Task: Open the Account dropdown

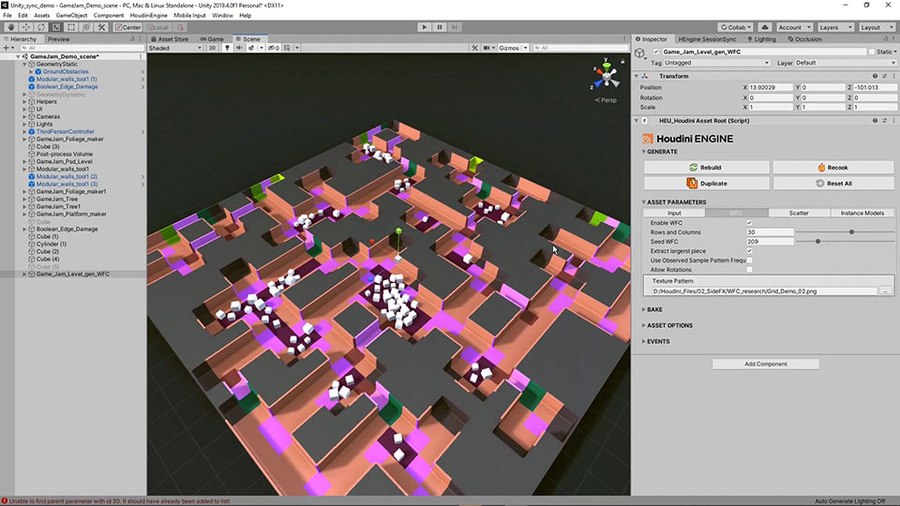Action: 794,27
